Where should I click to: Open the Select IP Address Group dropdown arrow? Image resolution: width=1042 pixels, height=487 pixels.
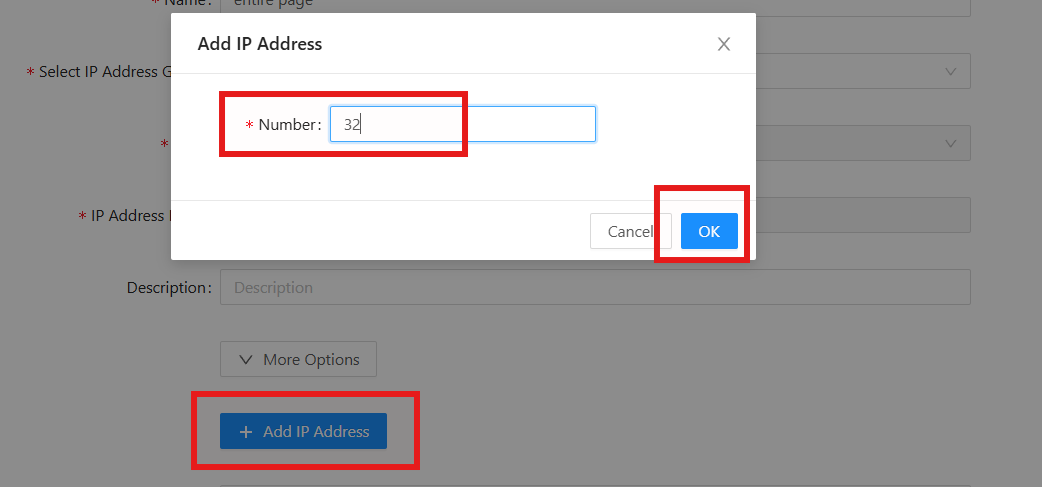click(950, 71)
